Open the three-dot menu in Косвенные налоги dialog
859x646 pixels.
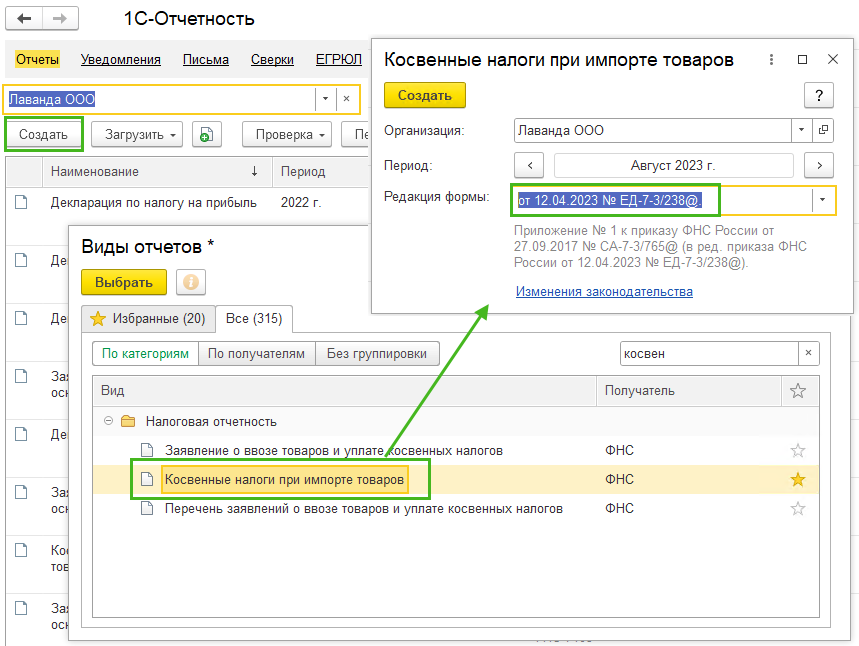tap(771, 59)
